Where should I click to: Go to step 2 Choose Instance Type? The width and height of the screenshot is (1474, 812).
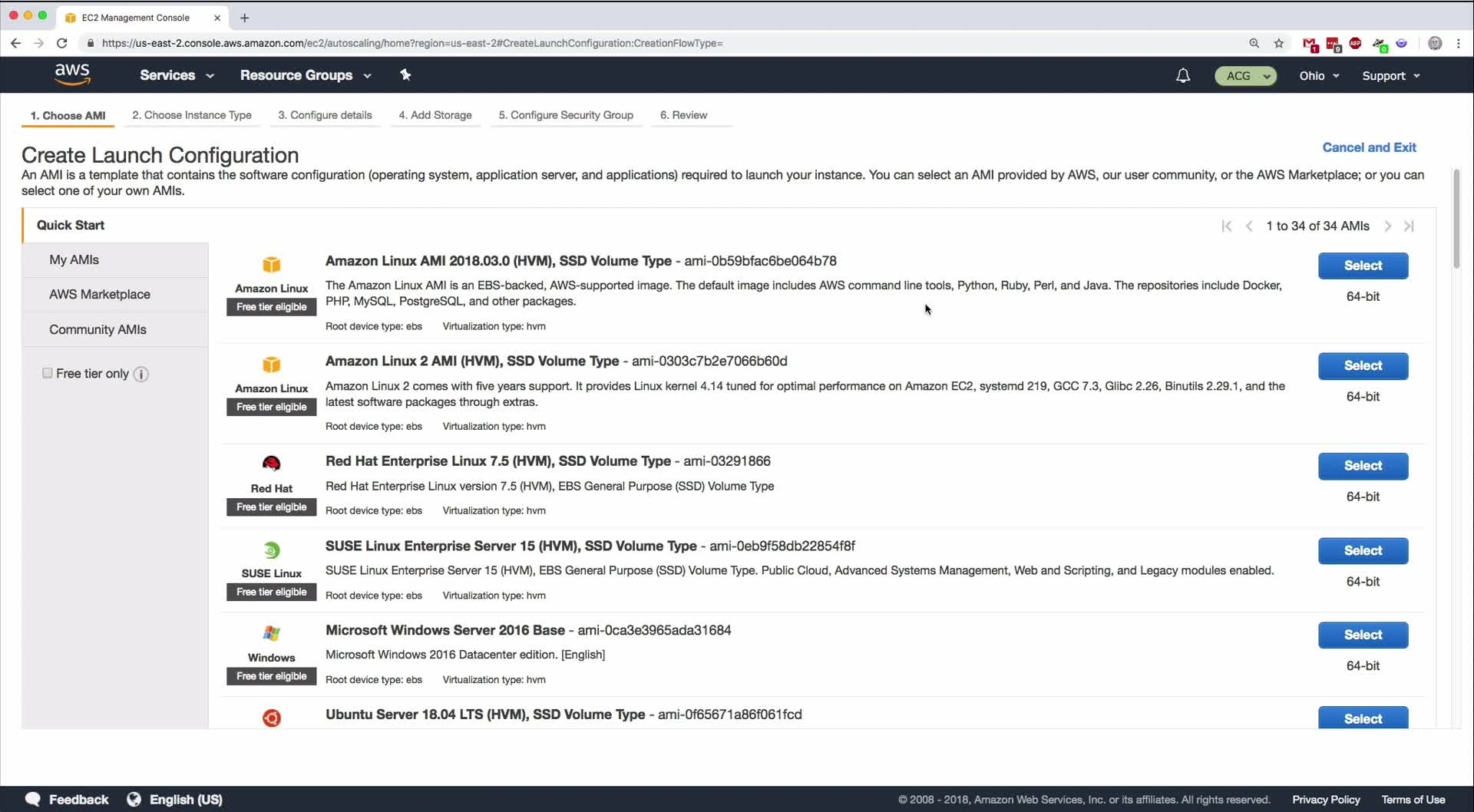tap(192, 115)
